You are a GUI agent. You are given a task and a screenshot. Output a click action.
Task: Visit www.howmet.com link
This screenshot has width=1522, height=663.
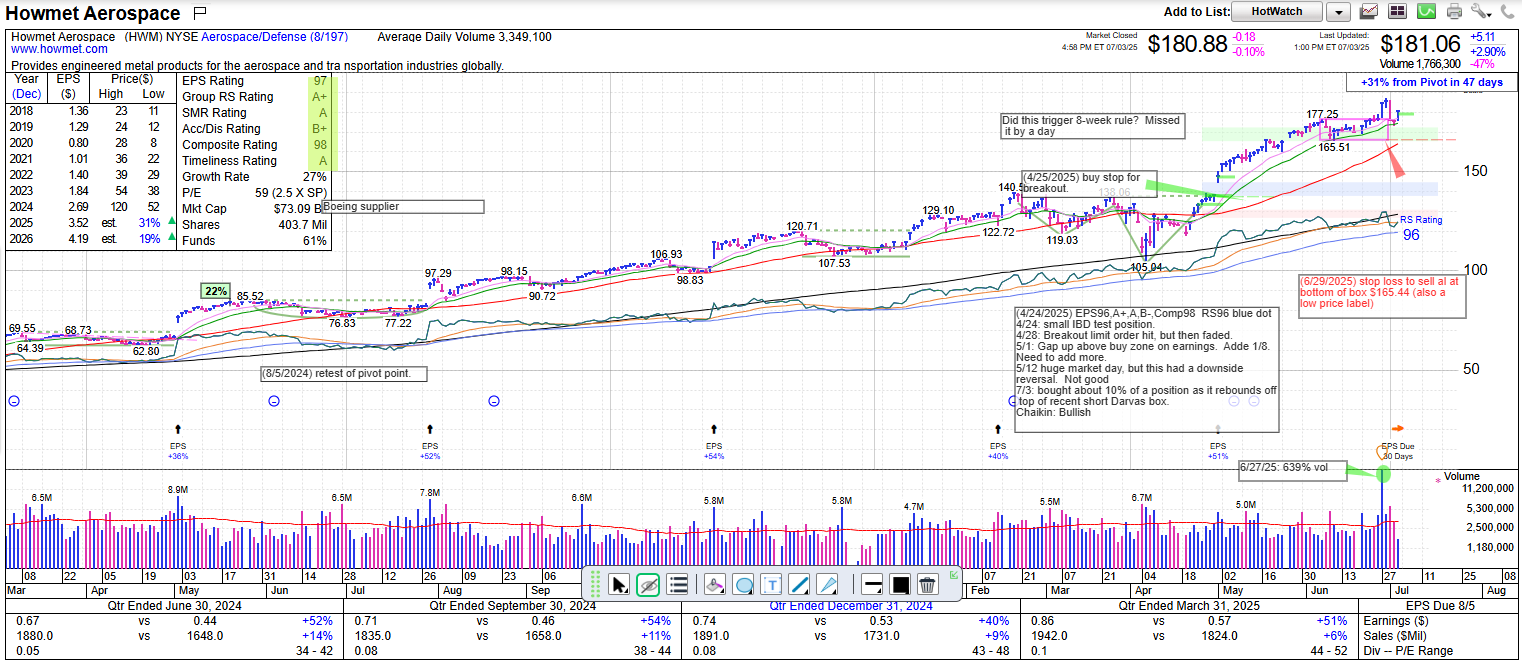(x=60, y=49)
